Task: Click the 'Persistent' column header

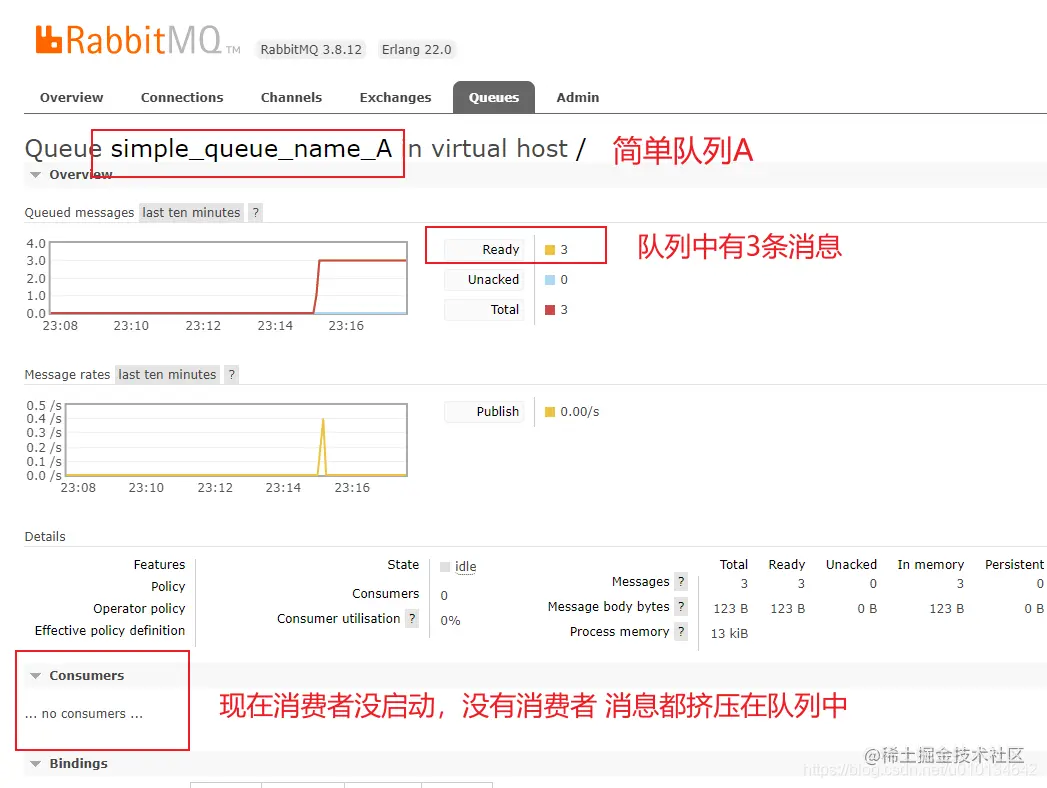Action: click(1014, 565)
